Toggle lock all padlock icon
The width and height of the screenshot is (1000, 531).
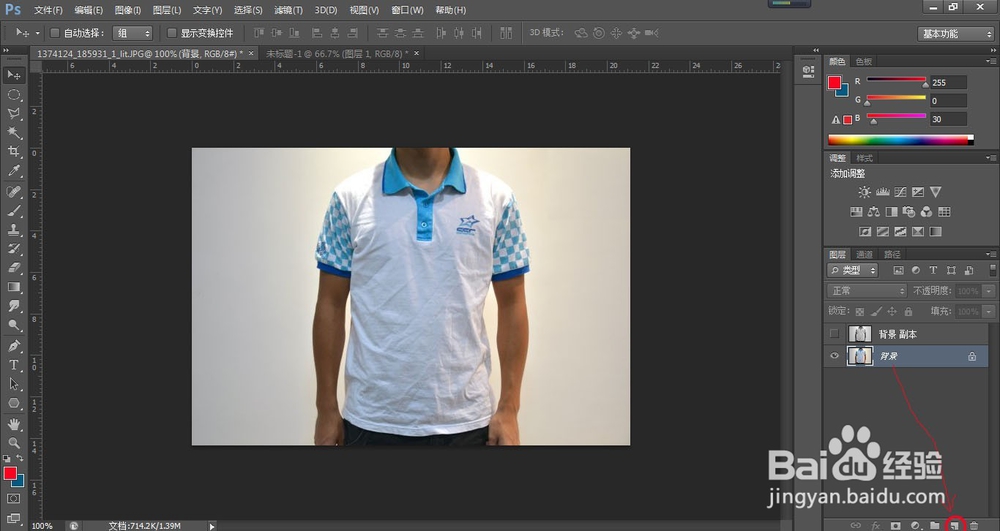pyautogui.click(x=908, y=312)
